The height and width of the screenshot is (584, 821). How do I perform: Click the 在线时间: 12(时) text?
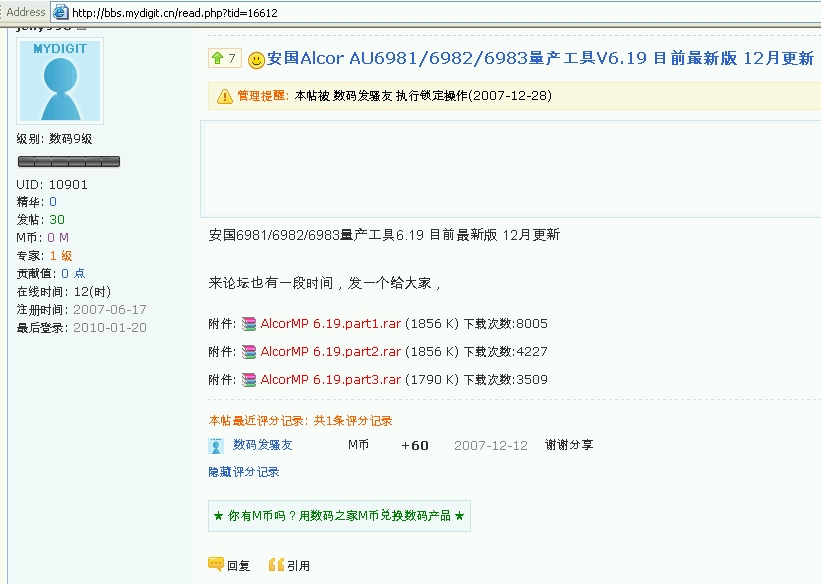(64, 292)
